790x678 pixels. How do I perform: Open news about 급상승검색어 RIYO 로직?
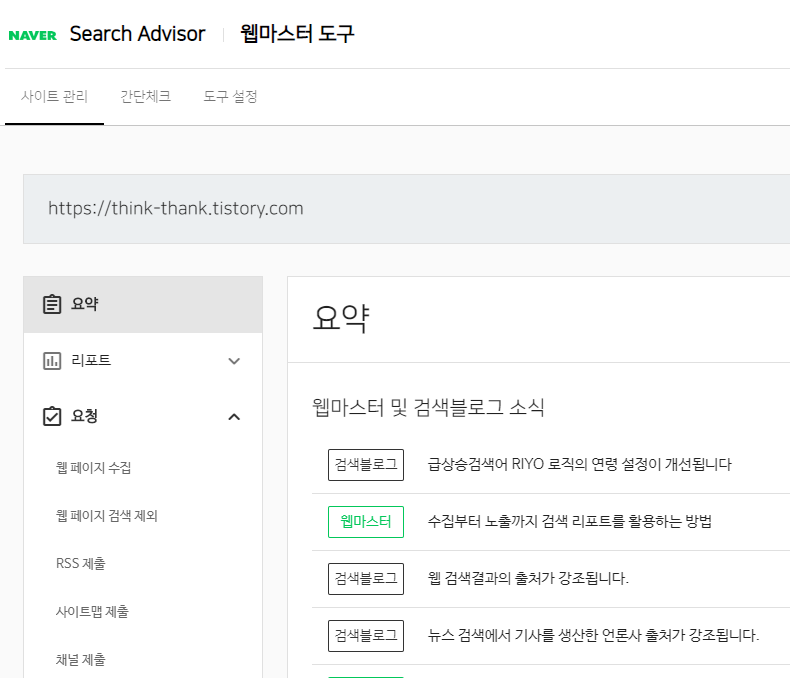click(579, 464)
